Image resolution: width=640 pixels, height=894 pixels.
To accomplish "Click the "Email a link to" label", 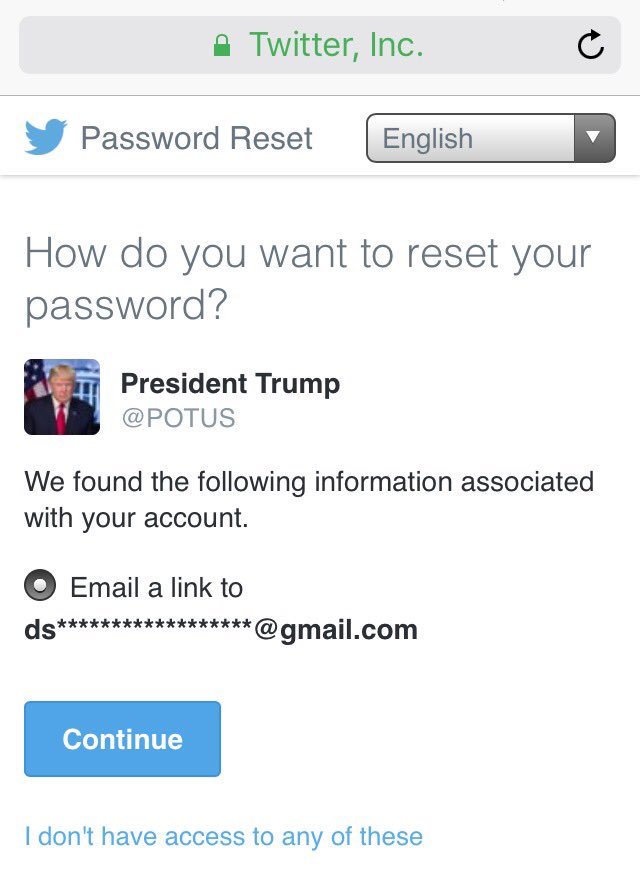I will coord(156,588).
